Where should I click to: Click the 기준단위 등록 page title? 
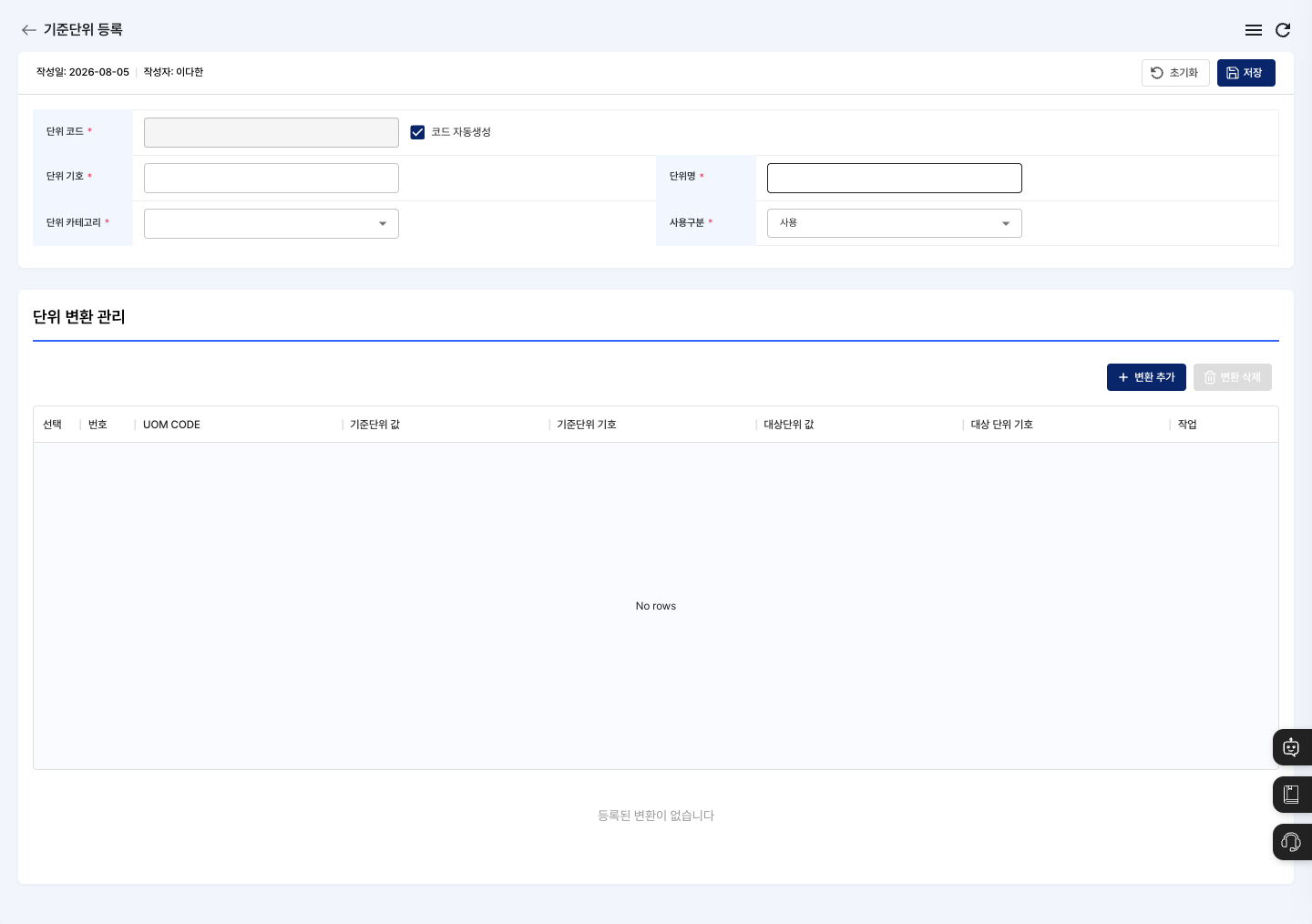83,30
